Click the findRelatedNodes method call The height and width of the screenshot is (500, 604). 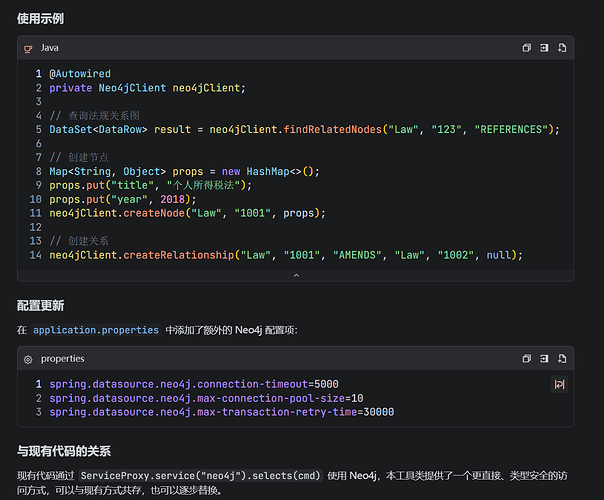[332, 129]
